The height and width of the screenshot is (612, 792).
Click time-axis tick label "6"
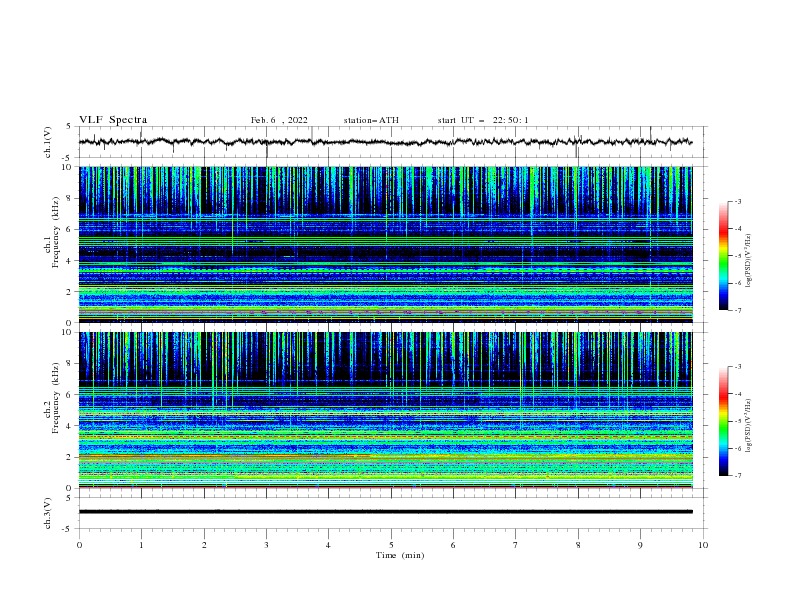pos(453,545)
